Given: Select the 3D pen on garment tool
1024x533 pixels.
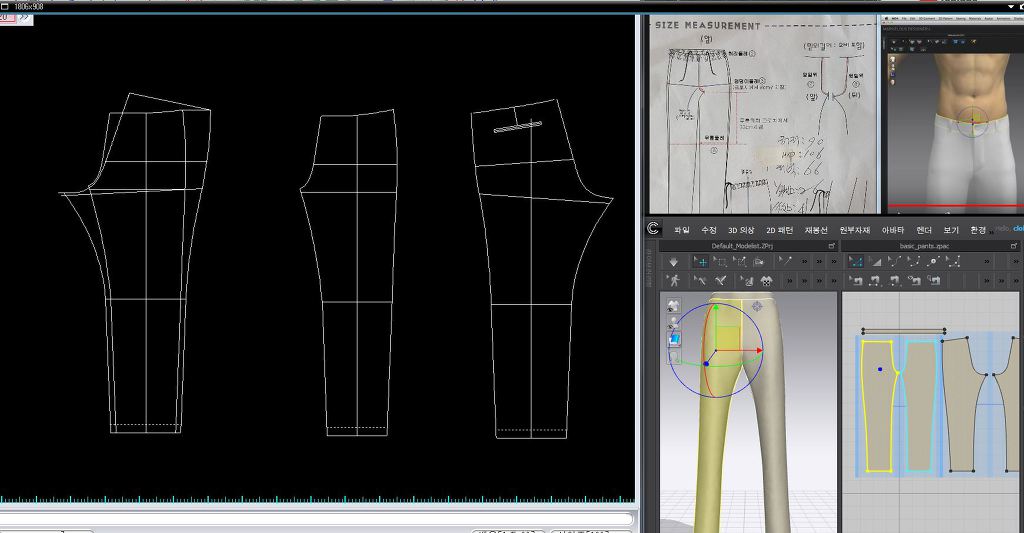Looking at the screenshot, I should 748,282.
